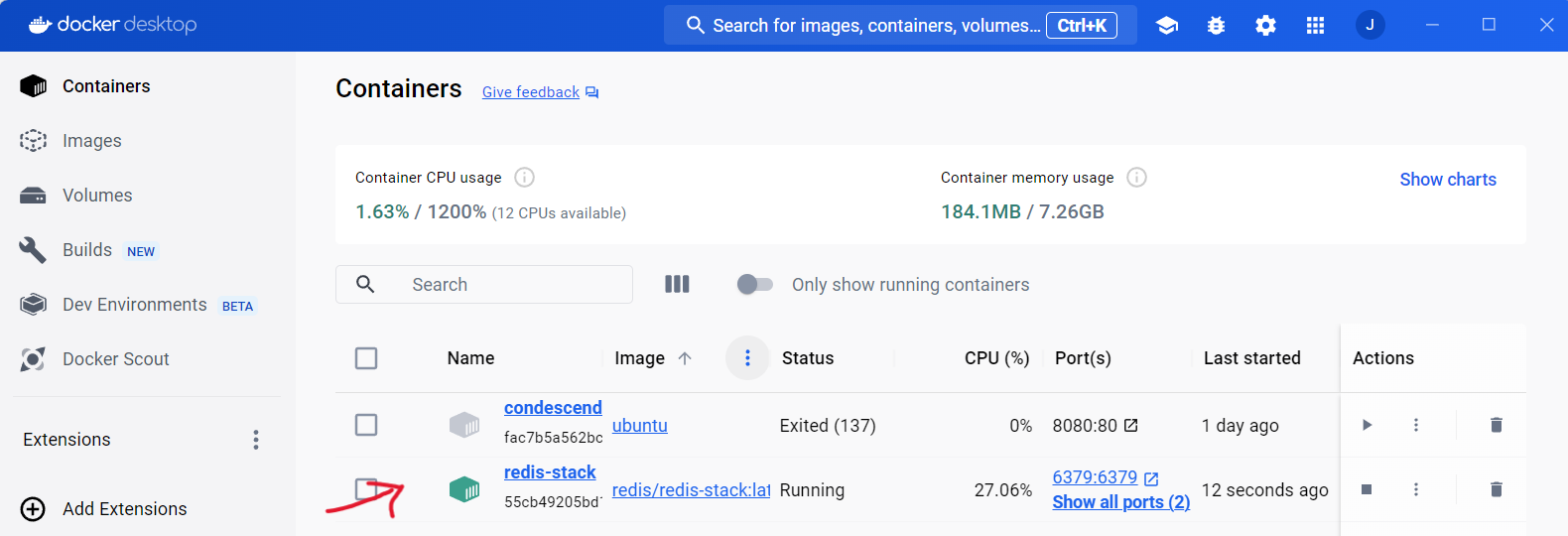The image size is (1568, 536).
Task: Click the Show charts link
Action: click(x=1447, y=180)
